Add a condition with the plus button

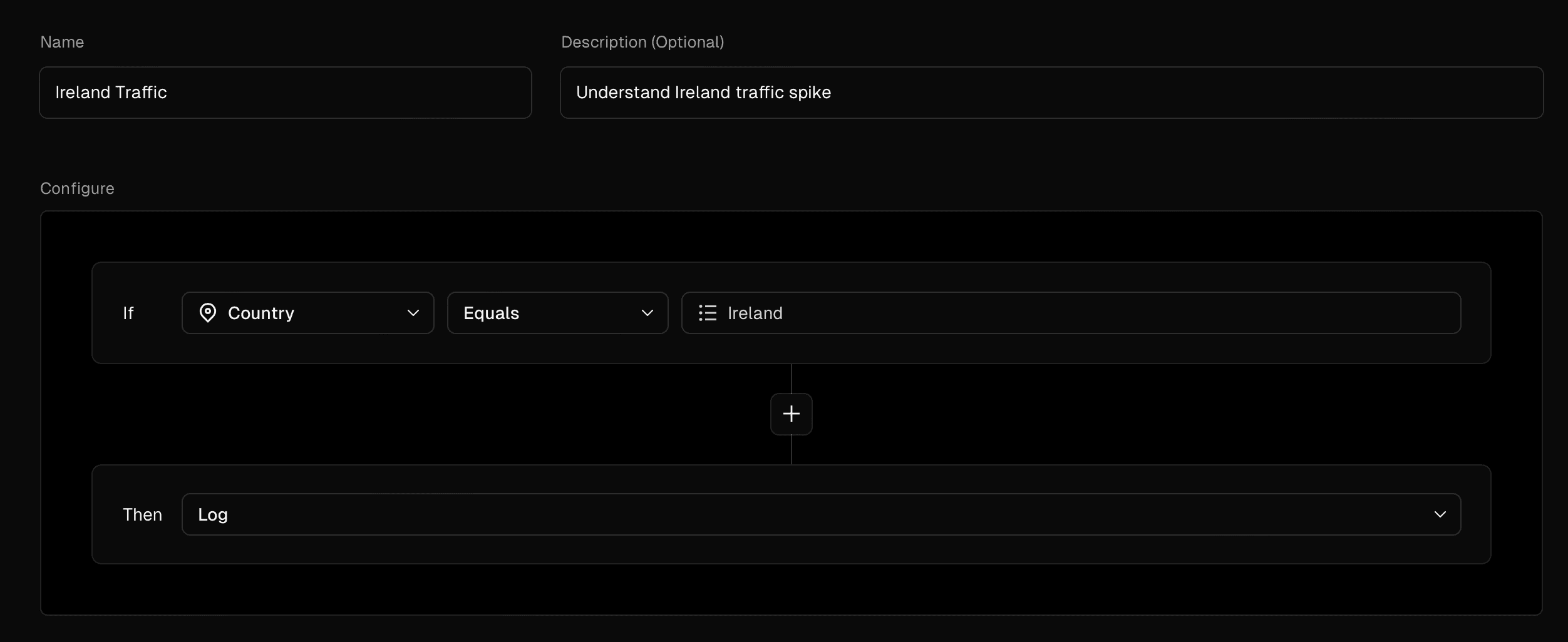pyautogui.click(x=791, y=414)
